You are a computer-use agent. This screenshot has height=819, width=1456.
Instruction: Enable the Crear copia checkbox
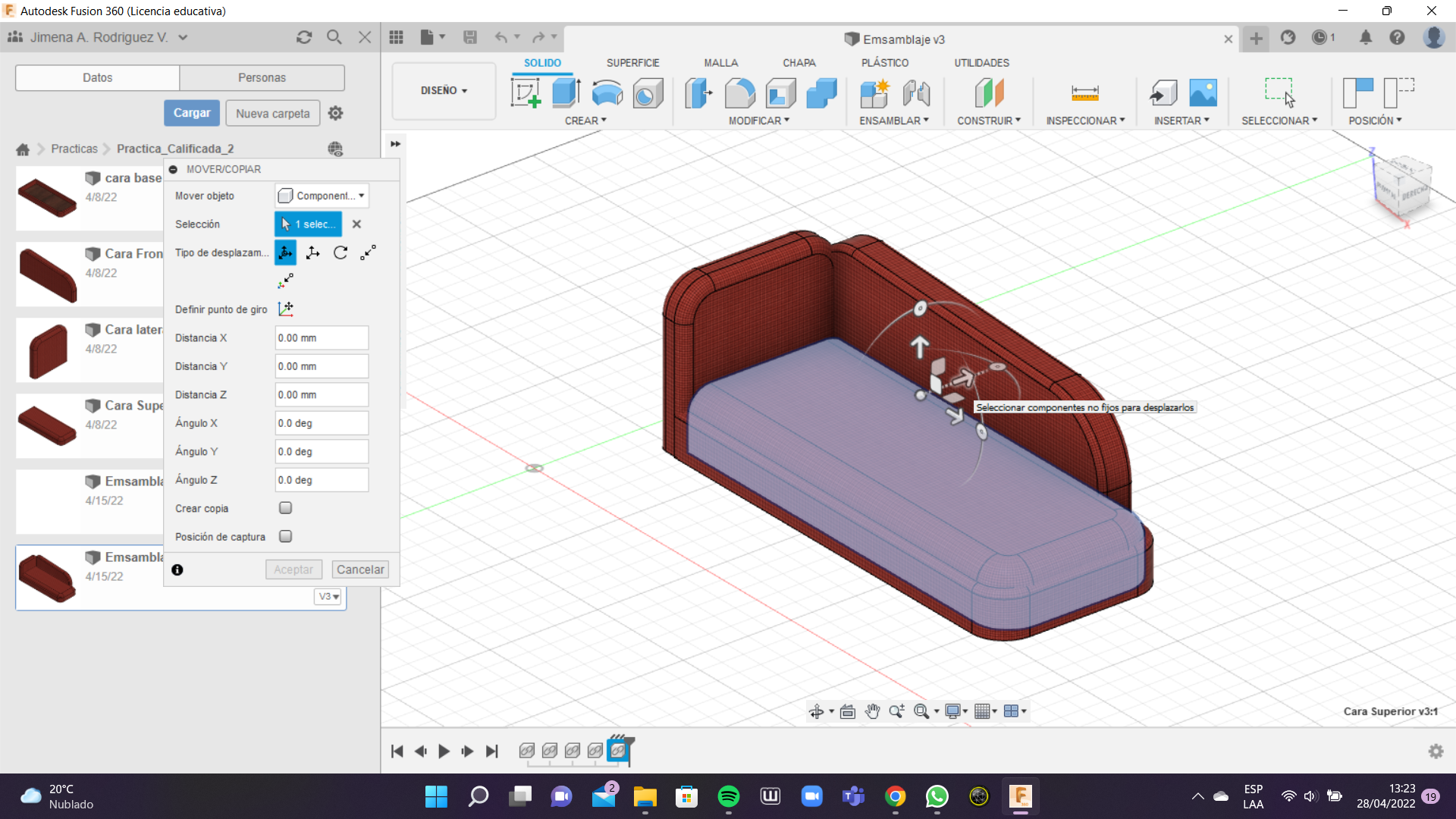[x=286, y=508]
